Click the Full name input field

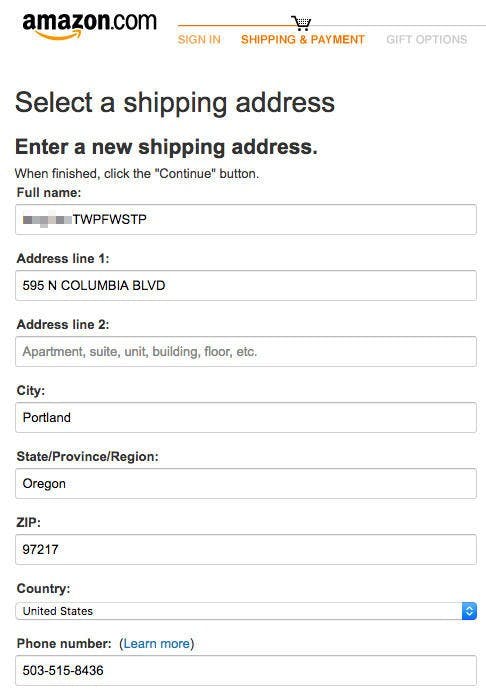point(246,219)
